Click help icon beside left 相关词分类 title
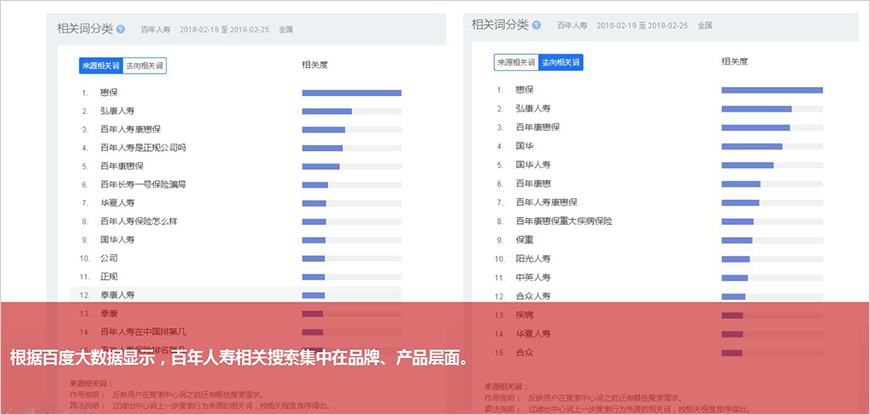 pos(121,30)
